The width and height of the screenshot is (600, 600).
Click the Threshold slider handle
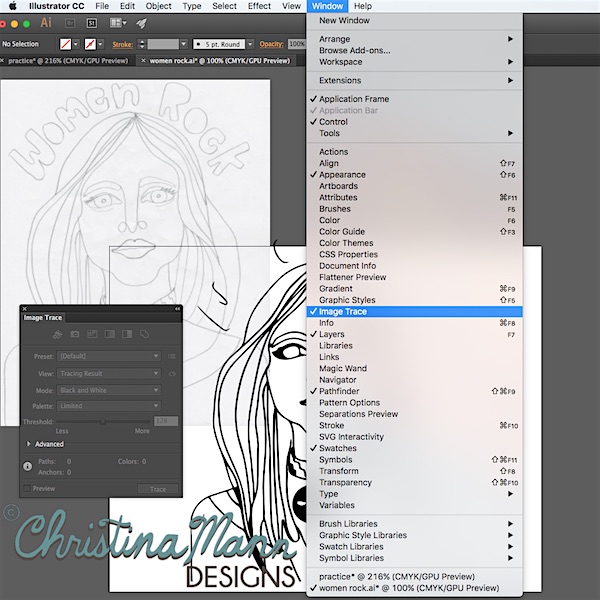point(103,422)
